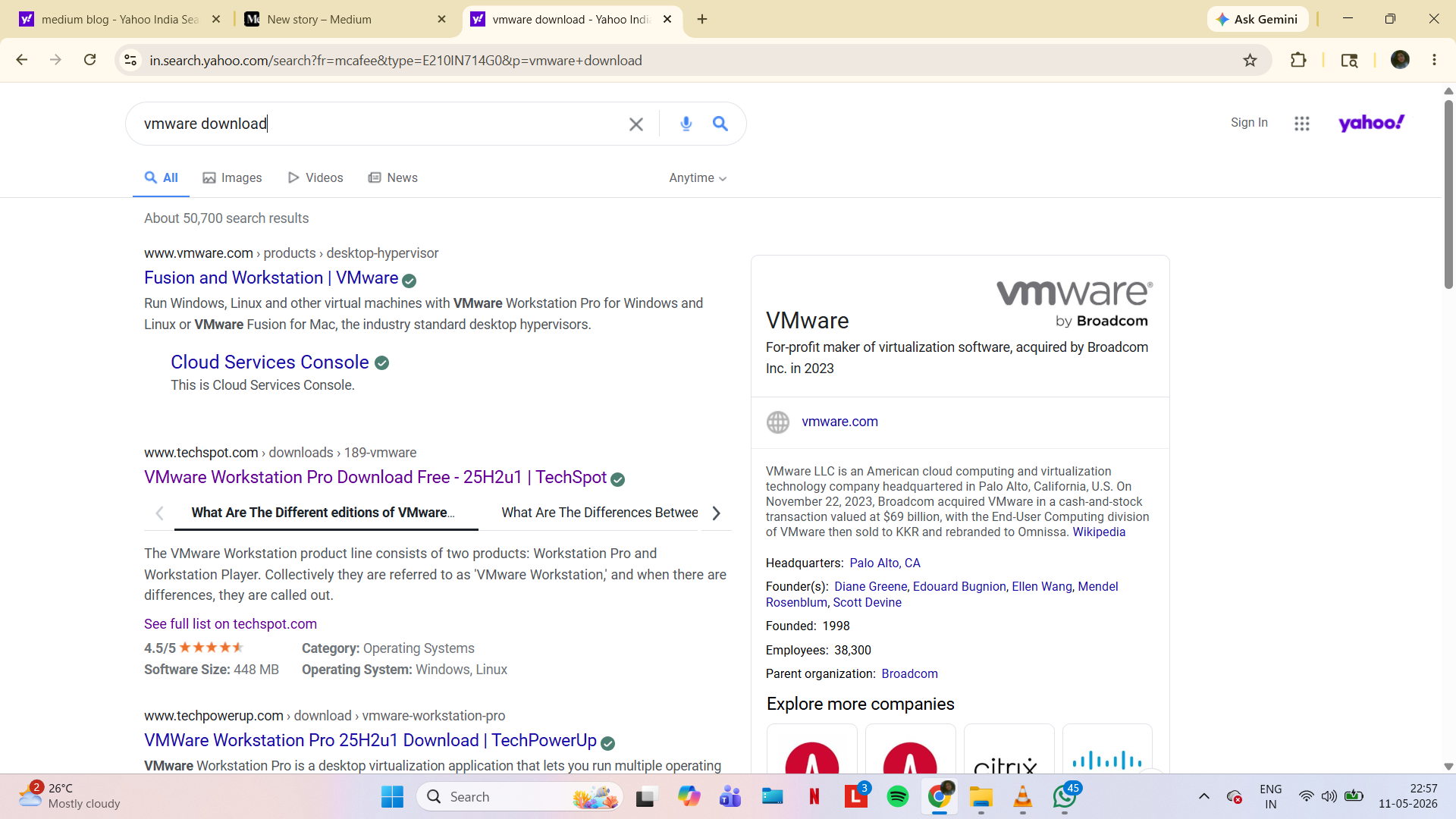Submit search with magnifying glass icon
The height and width of the screenshot is (819, 1456).
720,124
